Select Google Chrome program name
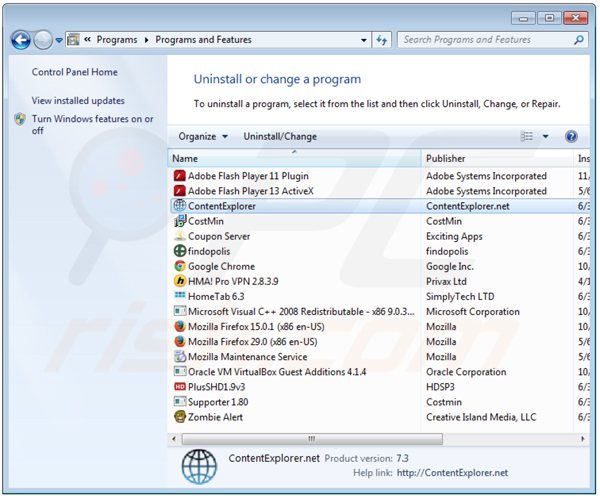The width and height of the screenshot is (600, 499). point(221,266)
